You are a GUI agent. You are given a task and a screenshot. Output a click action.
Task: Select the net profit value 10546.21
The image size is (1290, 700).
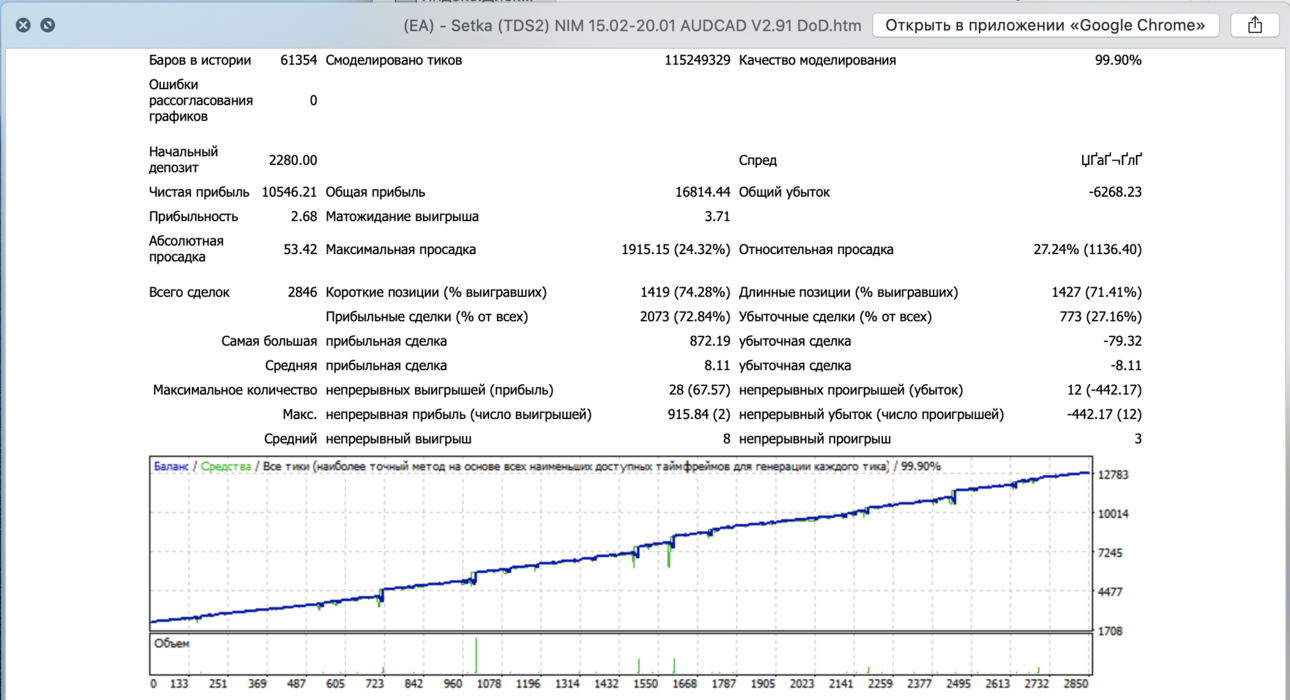289,192
